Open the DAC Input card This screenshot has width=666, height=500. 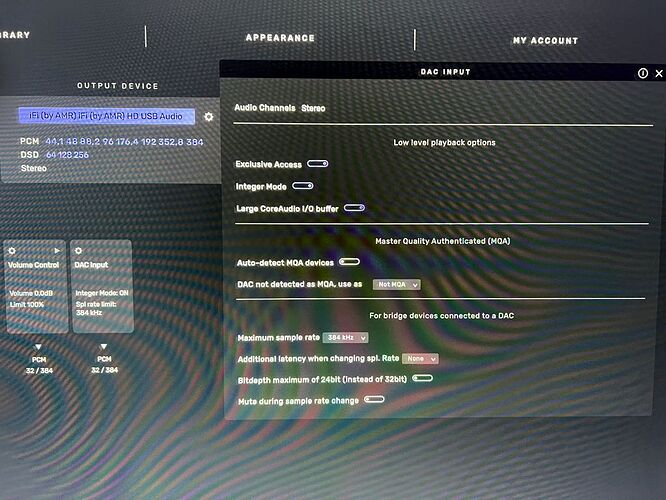(102, 286)
